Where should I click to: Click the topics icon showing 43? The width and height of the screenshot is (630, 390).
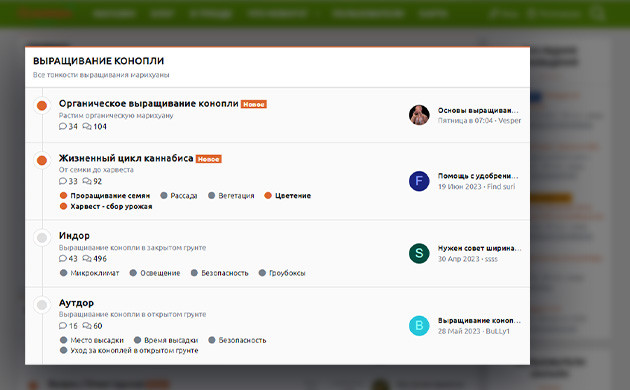pyautogui.click(x=63, y=259)
